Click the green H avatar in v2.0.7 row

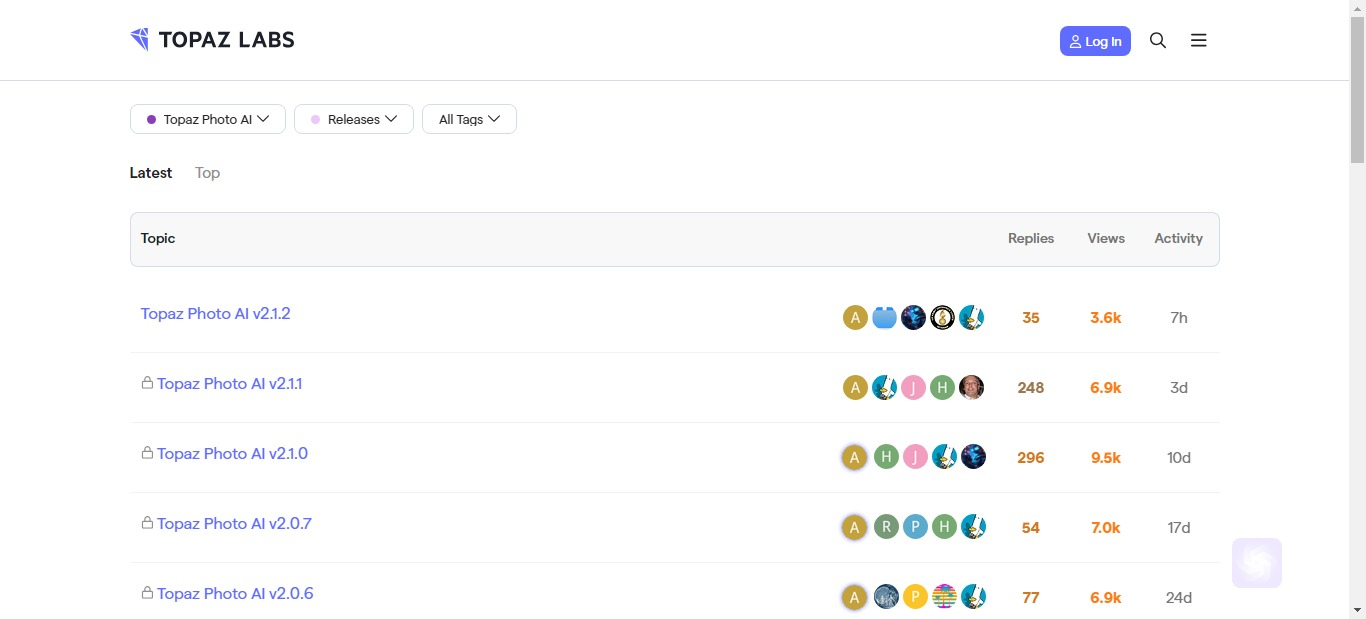pyautogui.click(x=944, y=528)
